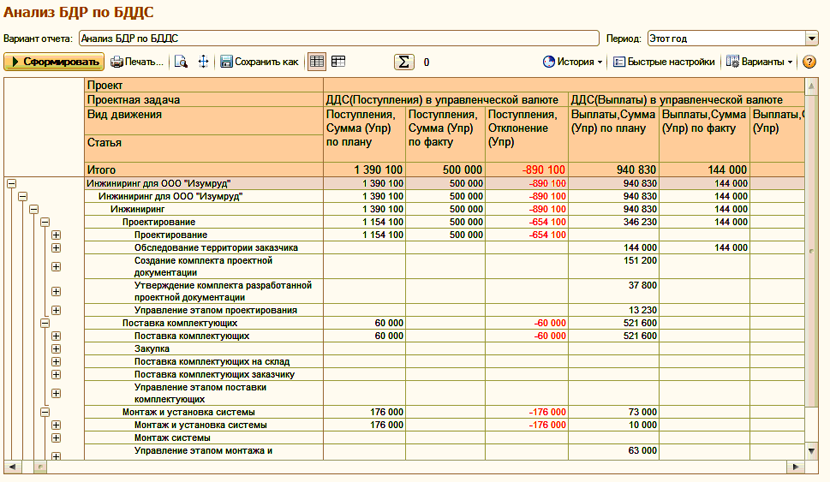Click the horizontal scrollbar right arrow

[795, 467]
